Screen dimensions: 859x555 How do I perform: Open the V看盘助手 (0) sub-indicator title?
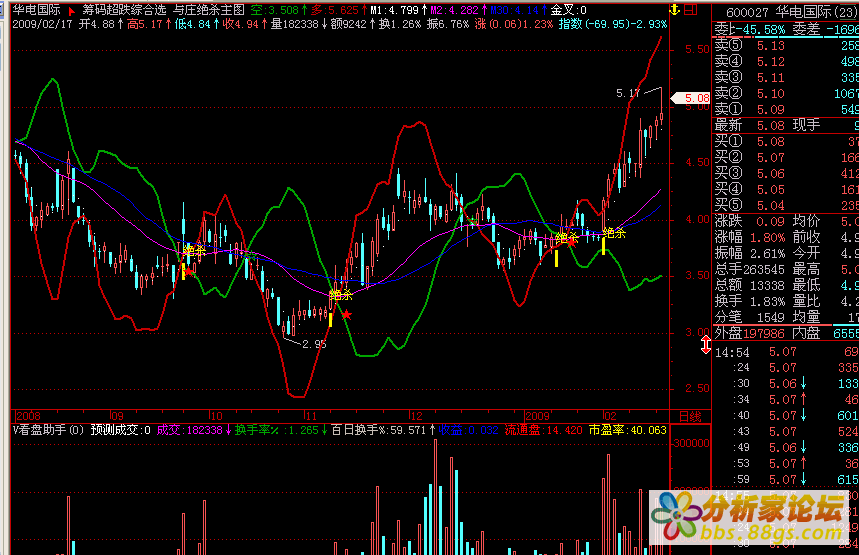[x=49, y=430]
